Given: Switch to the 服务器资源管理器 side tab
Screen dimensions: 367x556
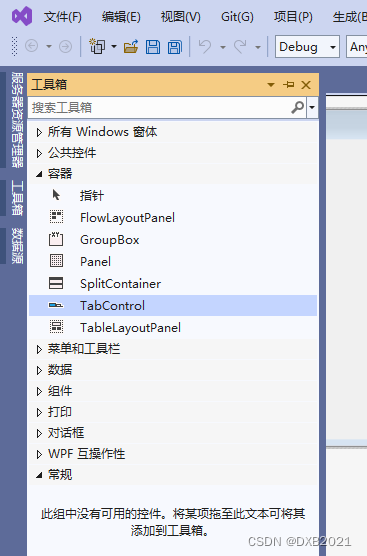Looking at the screenshot, I should point(17,120).
